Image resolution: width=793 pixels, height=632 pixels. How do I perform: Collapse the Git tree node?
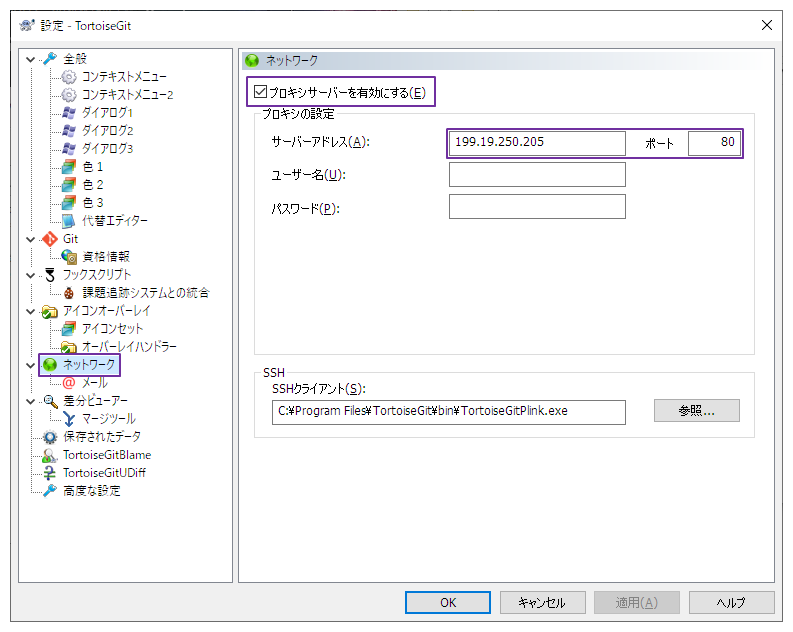30,239
